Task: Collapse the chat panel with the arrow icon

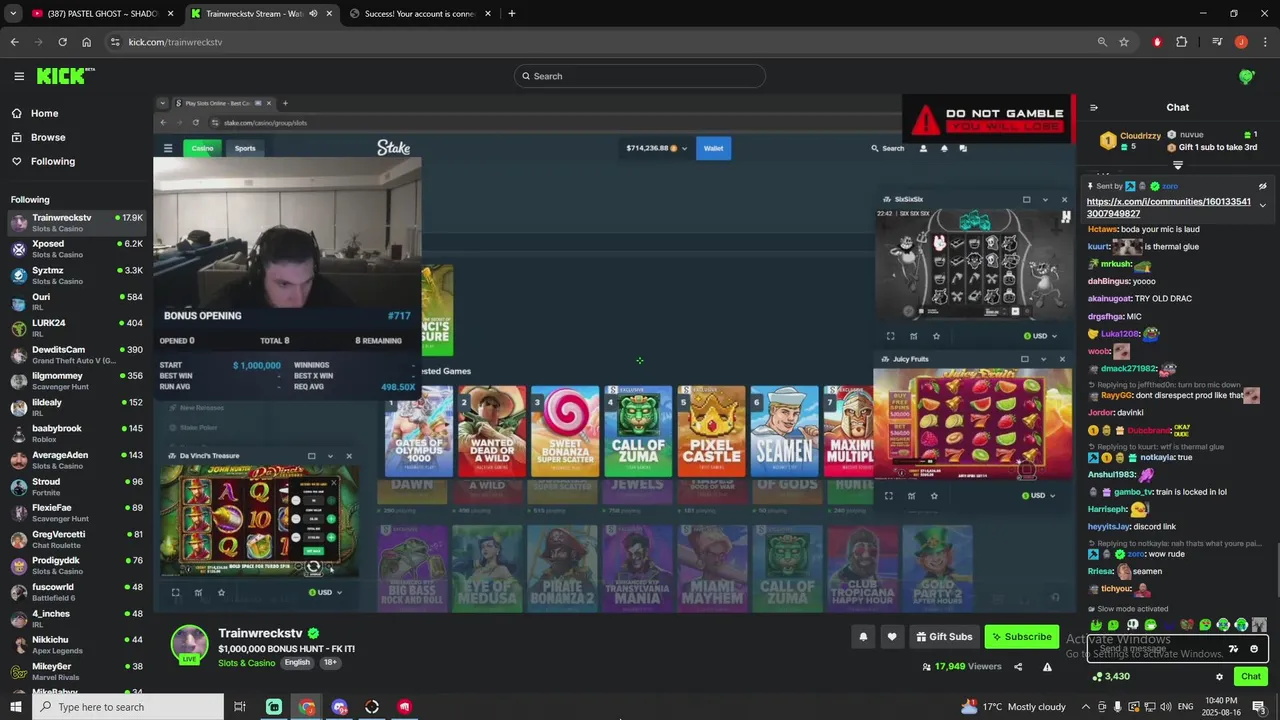Action: tap(1093, 108)
